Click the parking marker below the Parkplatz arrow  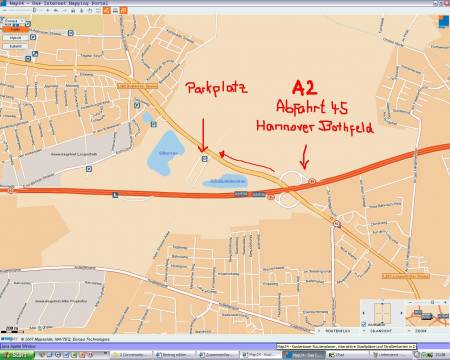click(204, 159)
